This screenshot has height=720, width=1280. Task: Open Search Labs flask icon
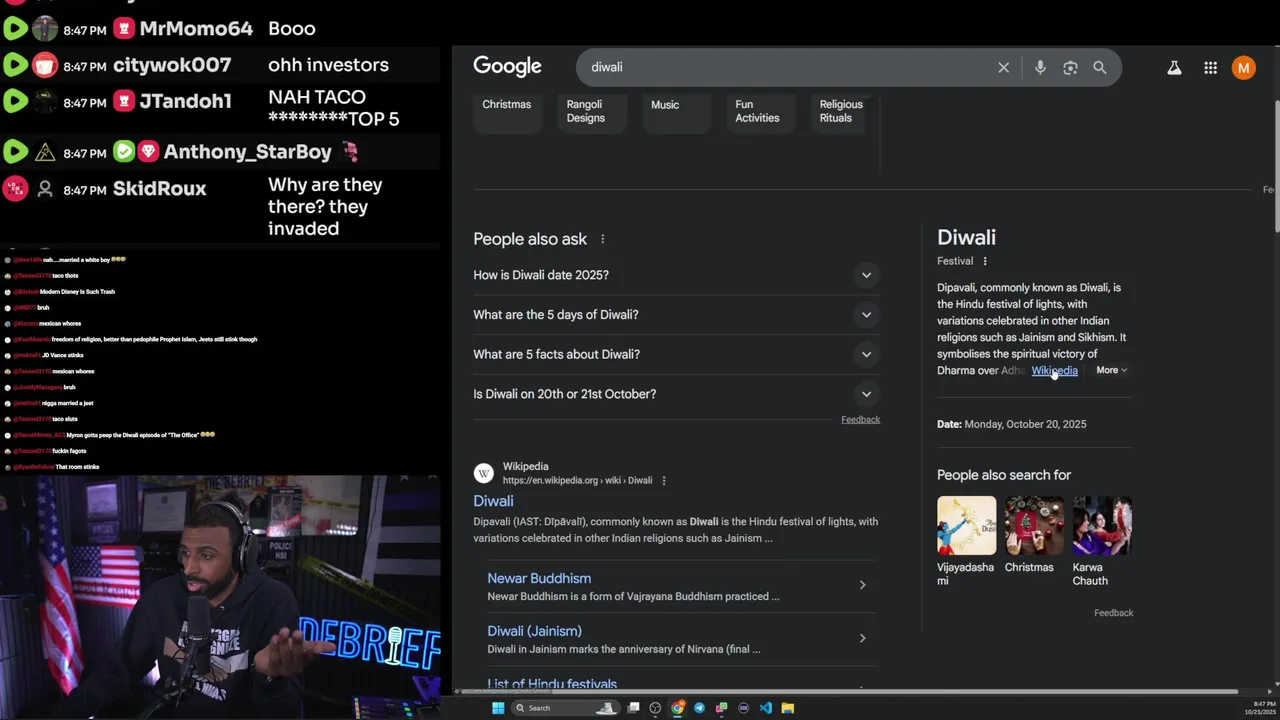[x=1174, y=68]
